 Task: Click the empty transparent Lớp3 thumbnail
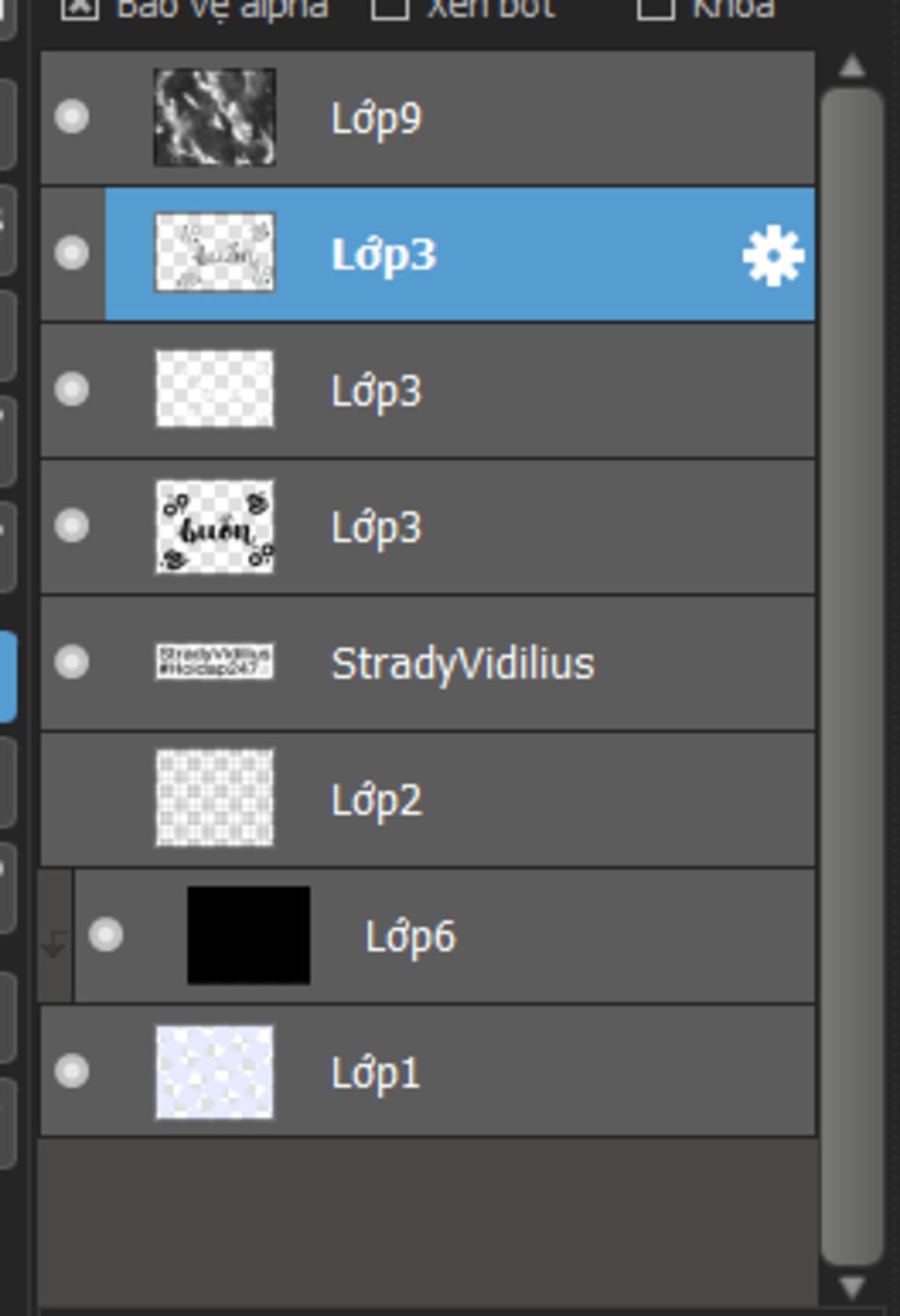pos(214,389)
